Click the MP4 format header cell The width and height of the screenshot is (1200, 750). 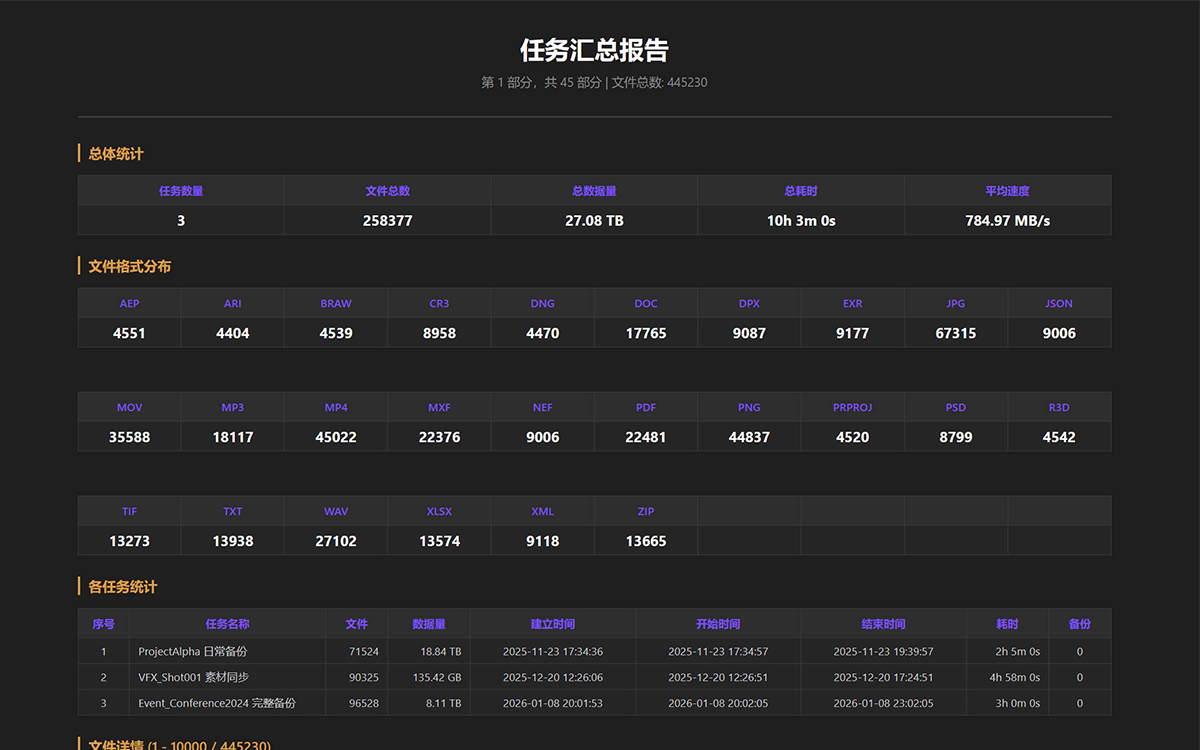tap(336, 407)
